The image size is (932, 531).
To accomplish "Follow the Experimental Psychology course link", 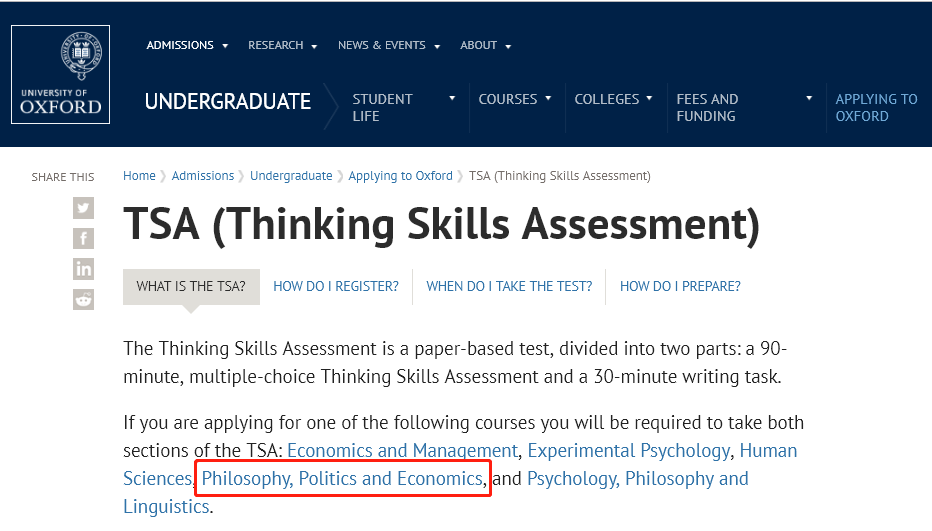I will 628,450.
